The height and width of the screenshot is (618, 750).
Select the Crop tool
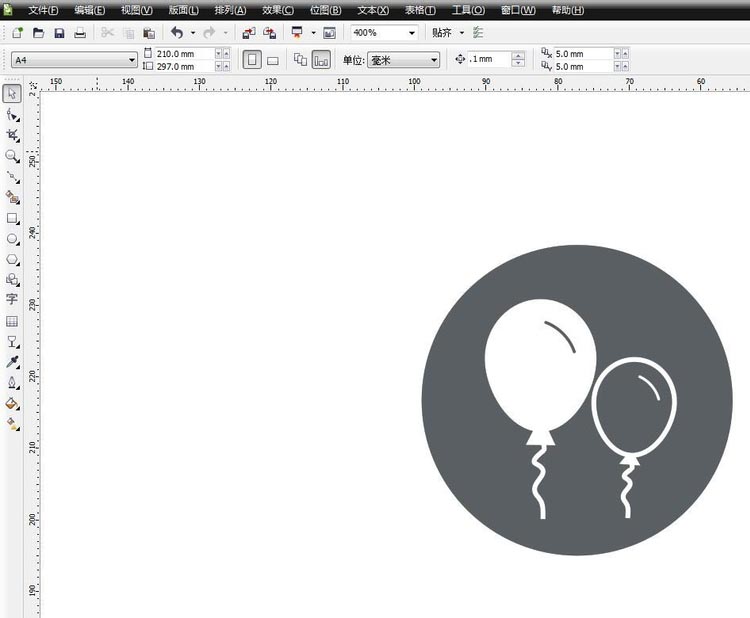(x=12, y=135)
